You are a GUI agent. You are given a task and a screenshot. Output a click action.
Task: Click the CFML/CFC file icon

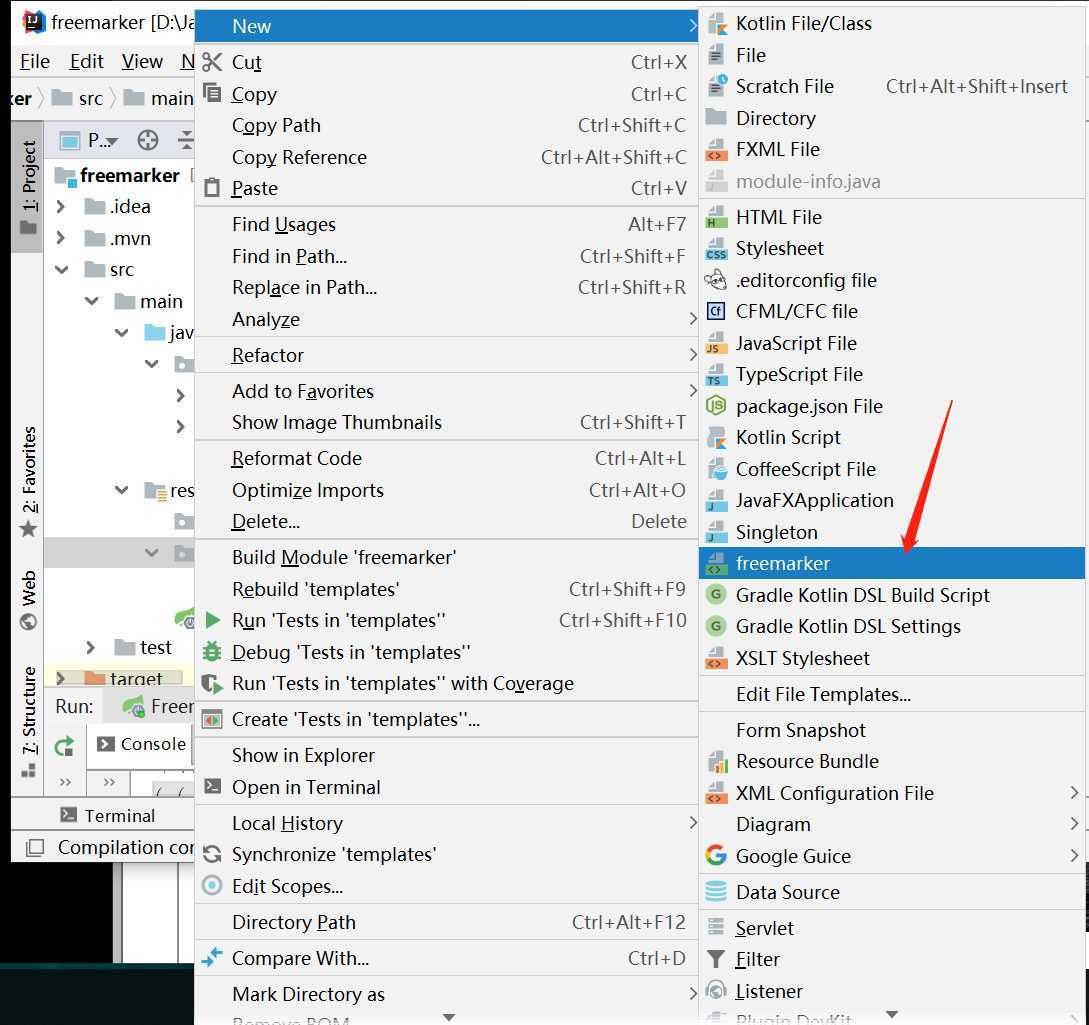coord(716,311)
